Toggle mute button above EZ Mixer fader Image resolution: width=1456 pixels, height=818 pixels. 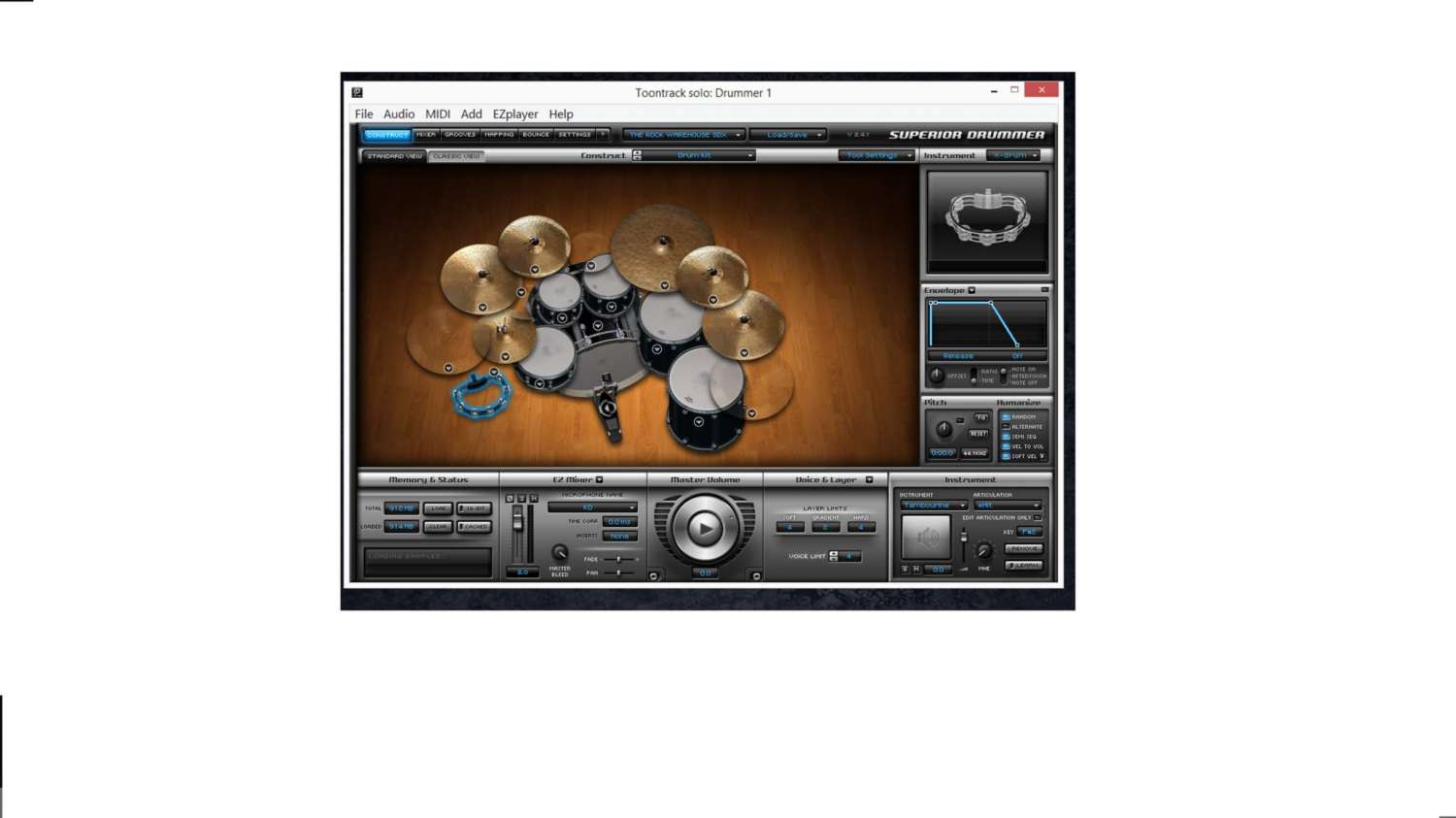click(533, 499)
